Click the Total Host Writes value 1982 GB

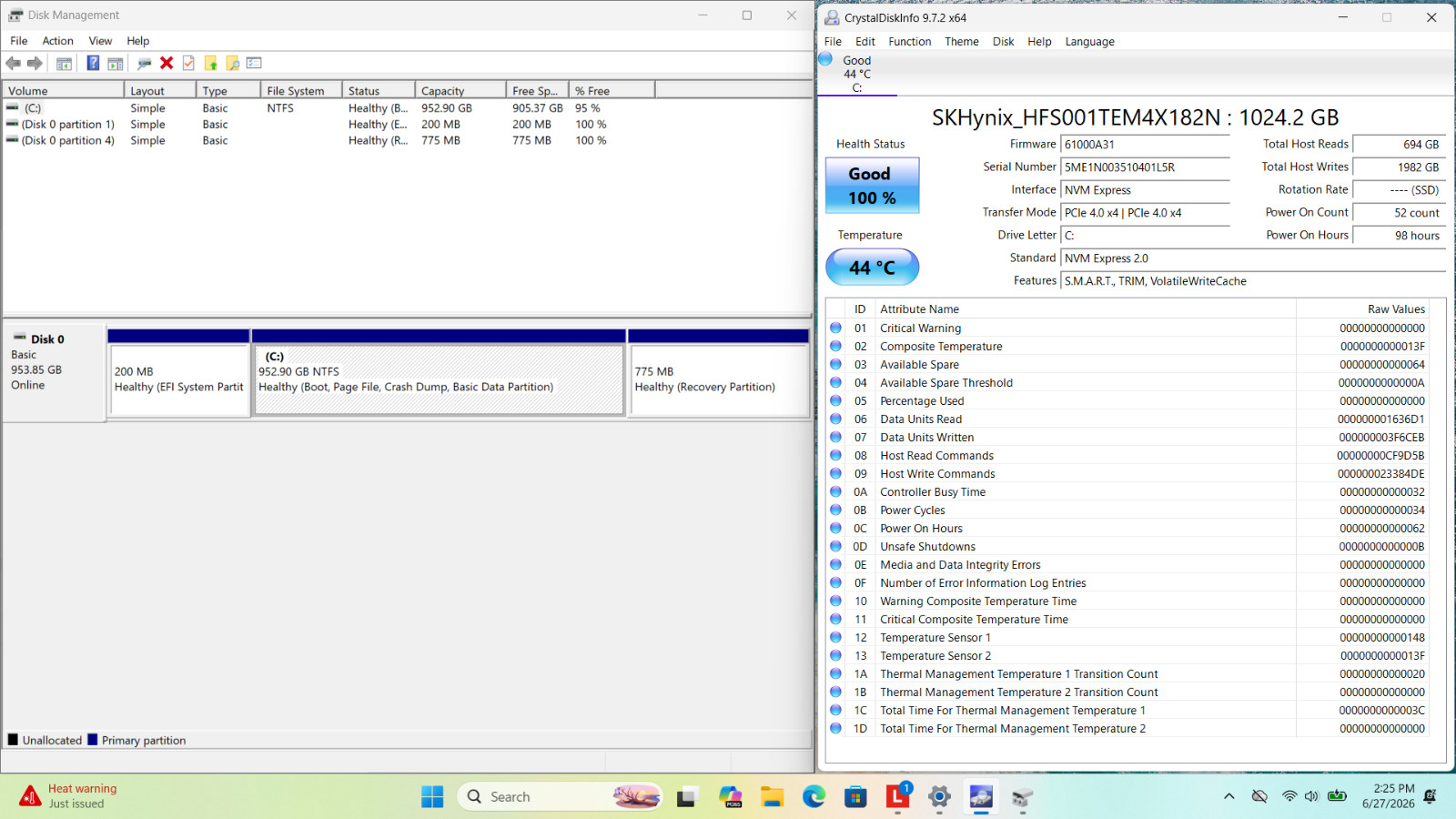click(x=1399, y=167)
